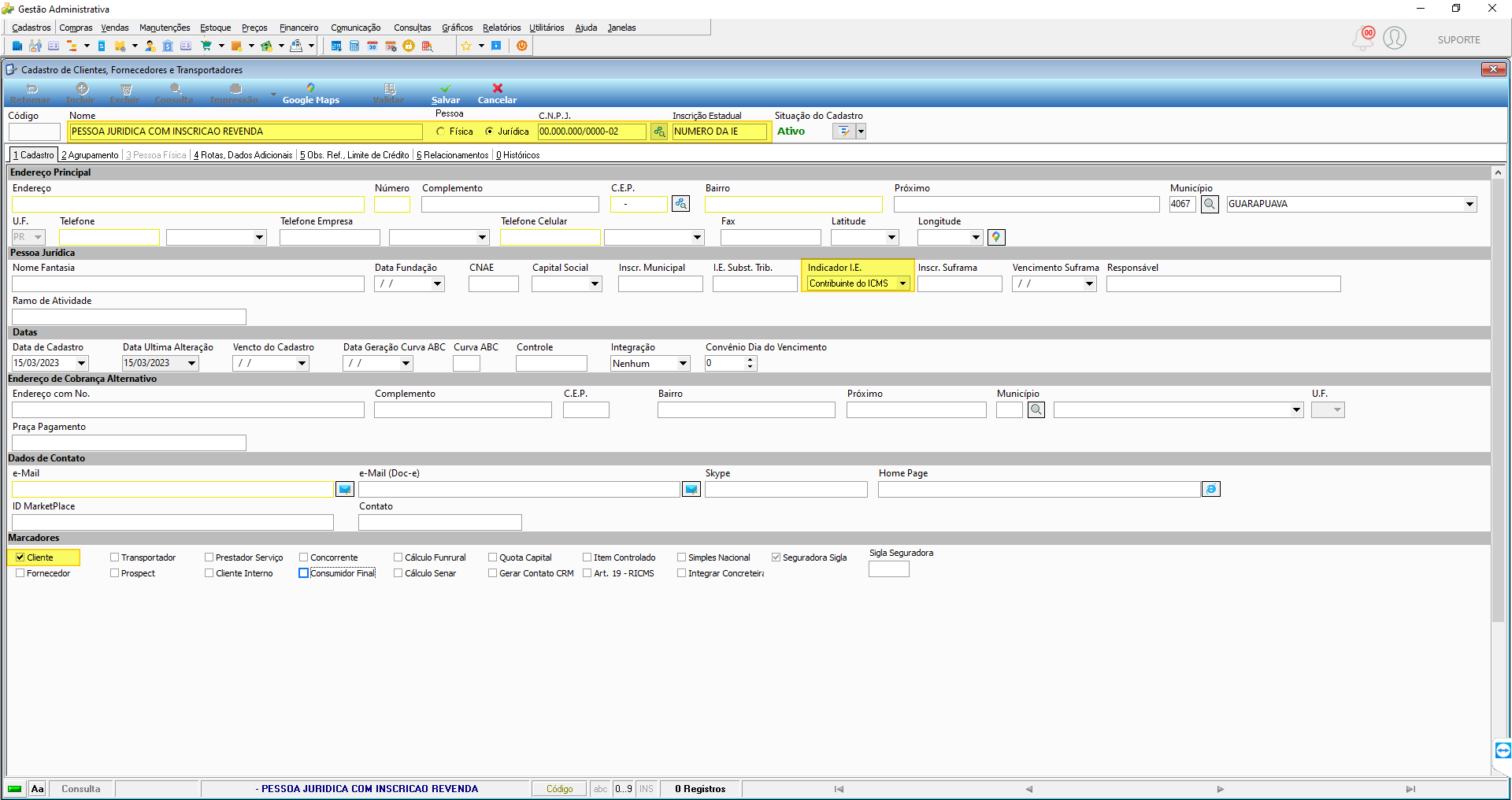Click the SUPORTE link
Image resolution: width=1512 pixels, height=800 pixels.
[x=1458, y=39]
